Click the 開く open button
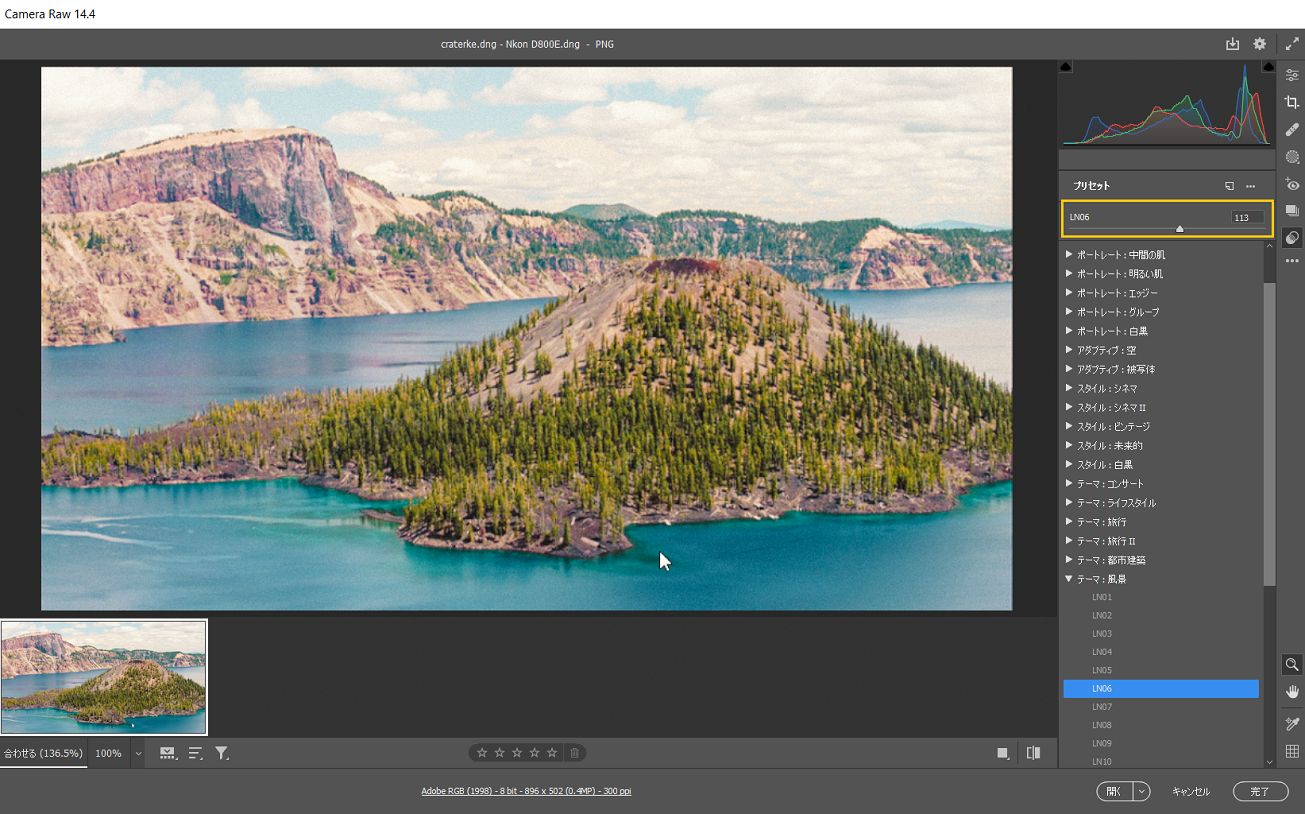Screen dimensions: 1305x814 [x=1115, y=791]
